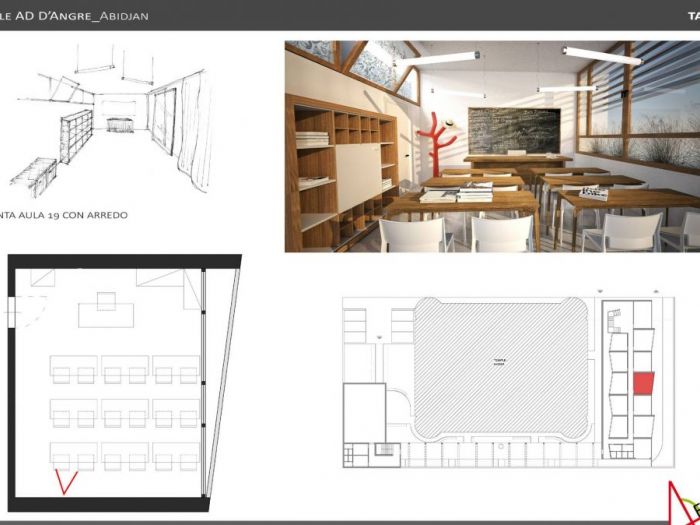
Task: Click the 3D rendered classroom image
Action: 492,146
